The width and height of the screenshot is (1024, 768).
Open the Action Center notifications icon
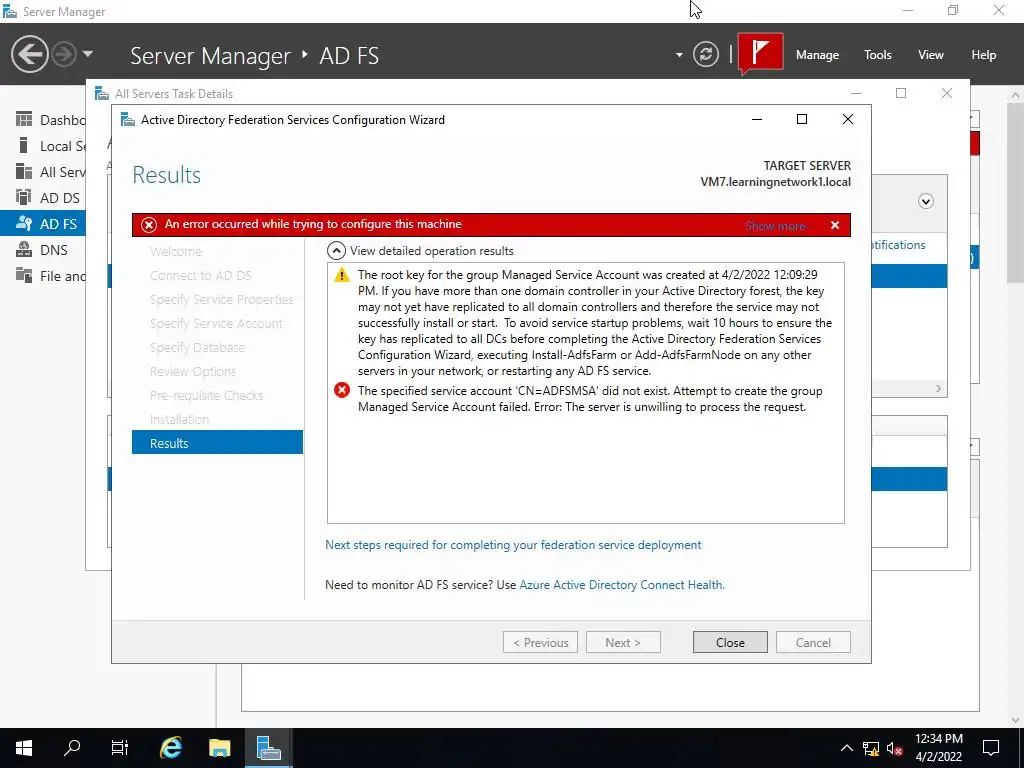click(x=991, y=748)
